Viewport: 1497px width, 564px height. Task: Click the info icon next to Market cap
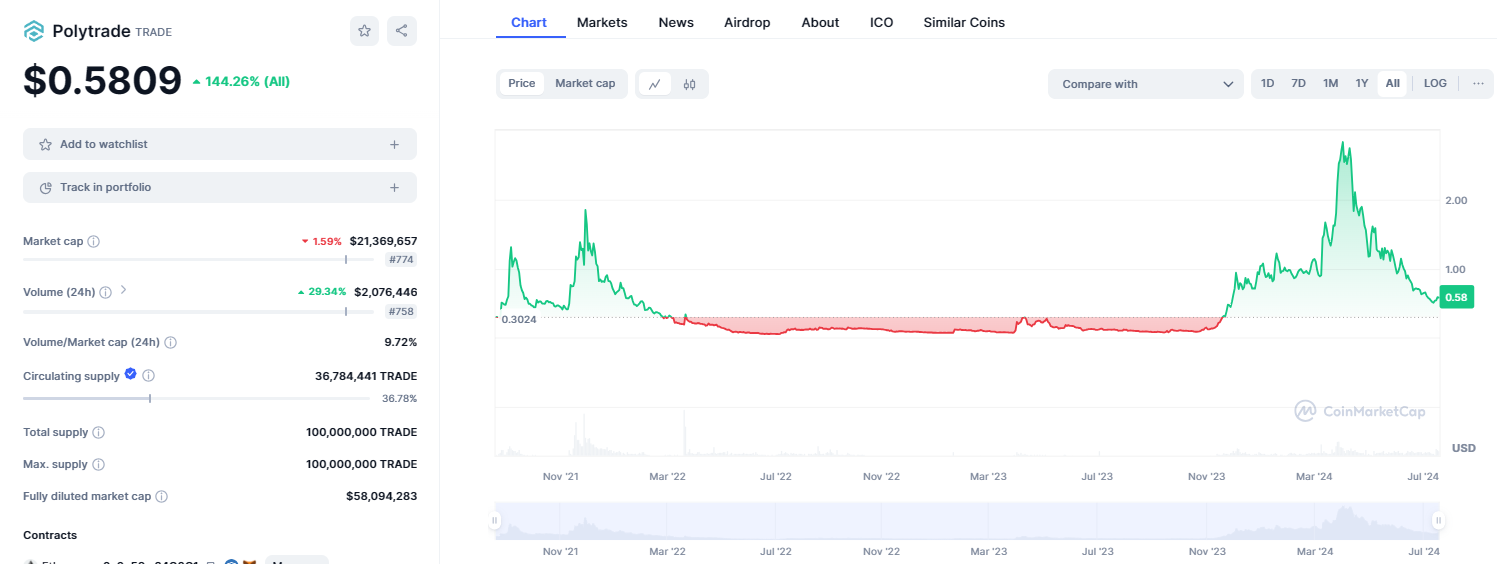coord(94,242)
